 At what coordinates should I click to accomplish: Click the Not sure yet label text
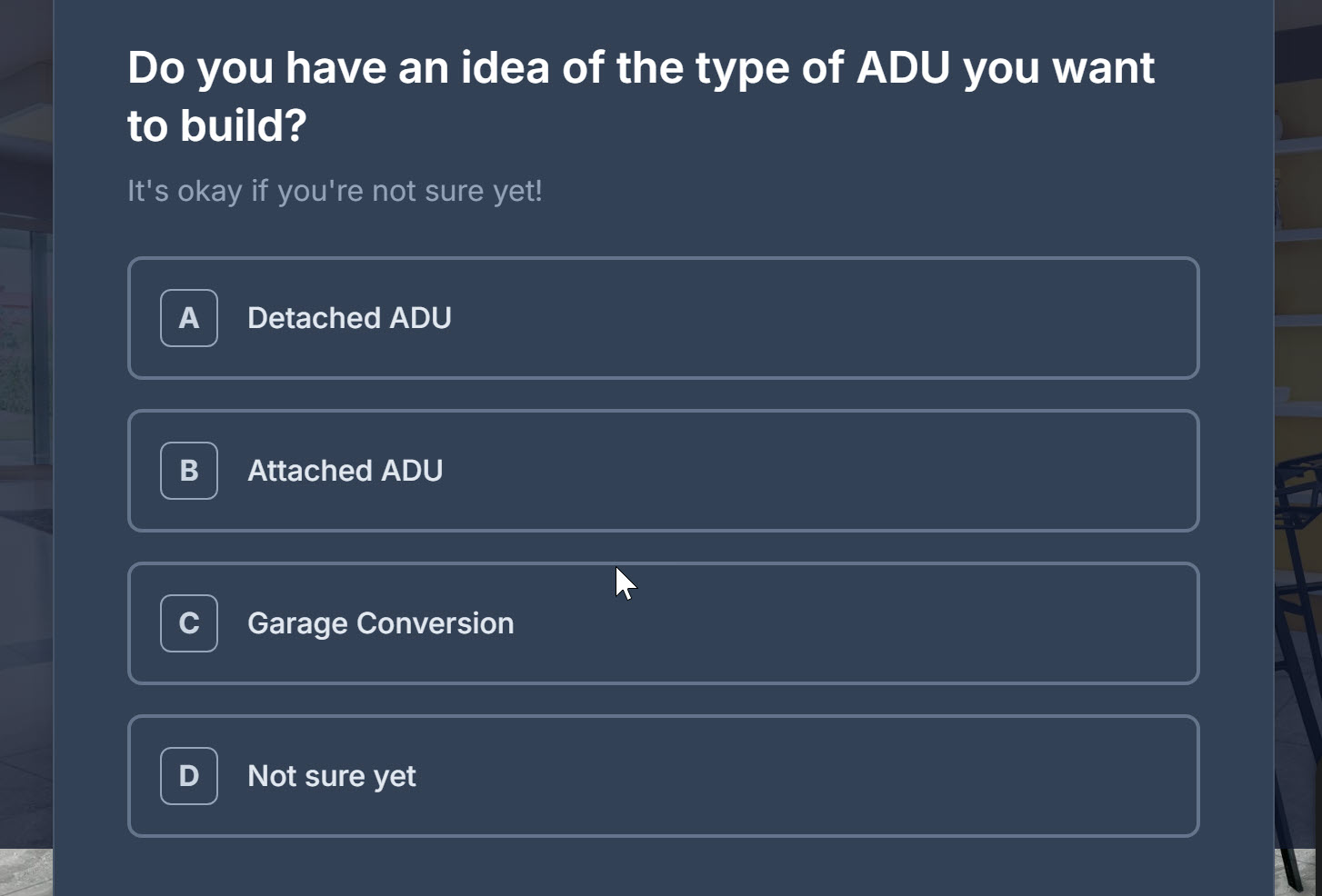tap(331, 776)
